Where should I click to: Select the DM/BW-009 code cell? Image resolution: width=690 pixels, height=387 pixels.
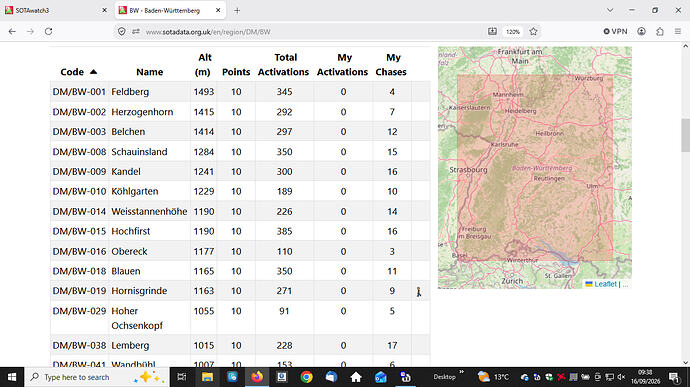pyautogui.click(x=79, y=172)
